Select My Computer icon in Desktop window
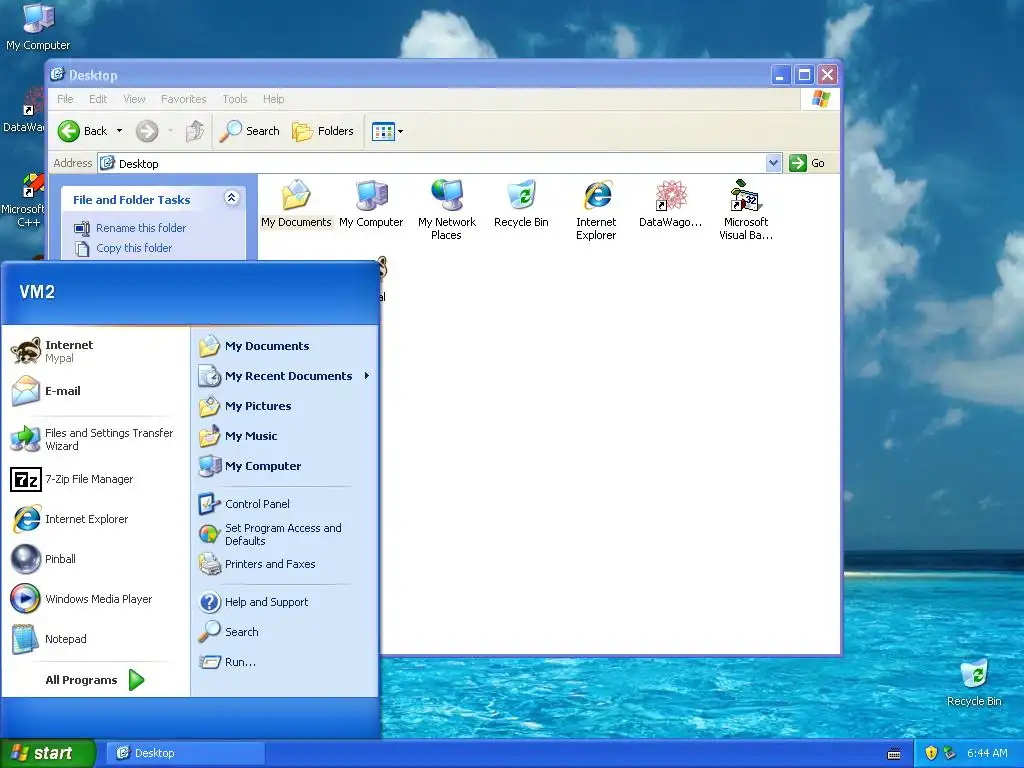 (371, 204)
